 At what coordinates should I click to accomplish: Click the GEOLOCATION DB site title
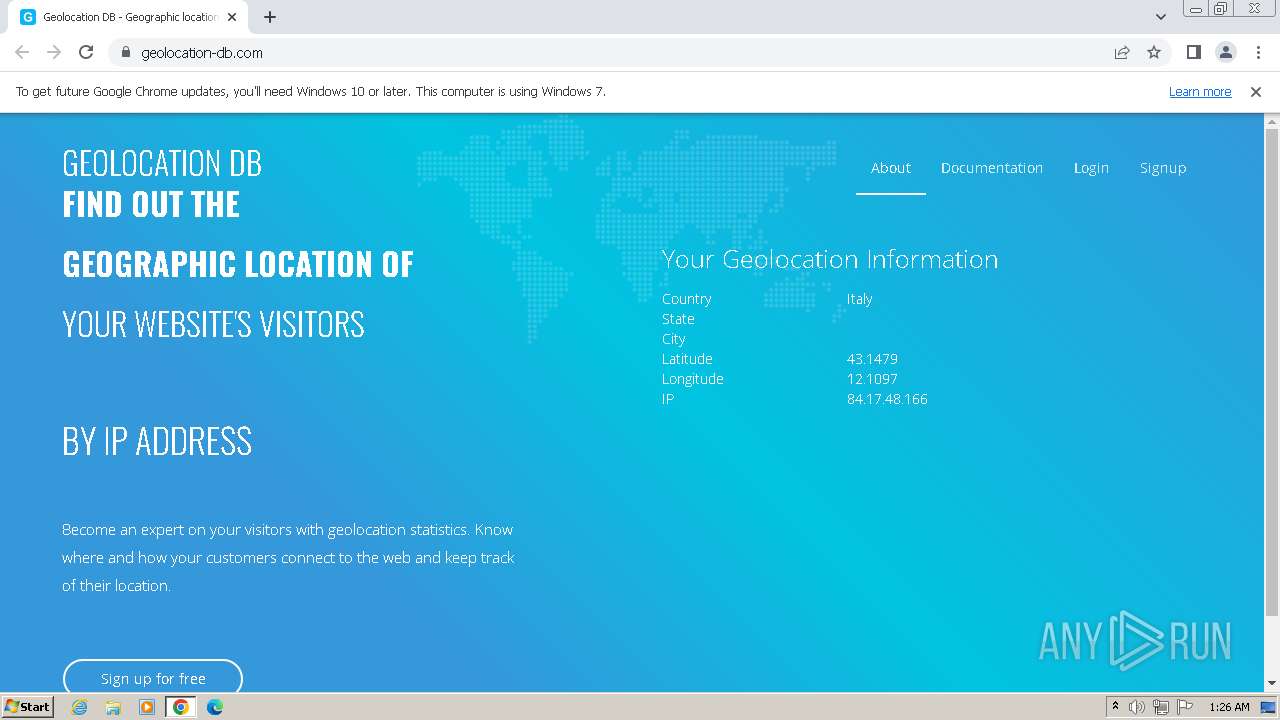point(162,163)
